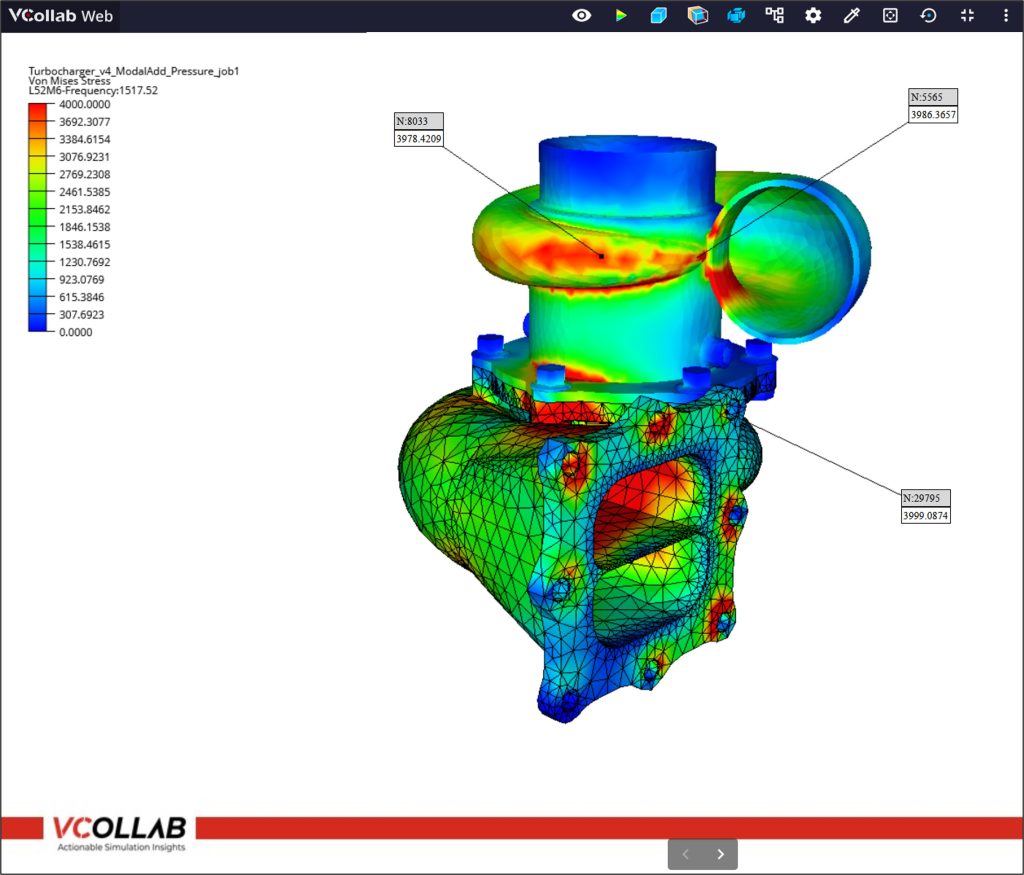The width and height of the screenshot is (1024, 875).
Task: Select the exploded blue parts view icon
Action: tap(736, 16)
